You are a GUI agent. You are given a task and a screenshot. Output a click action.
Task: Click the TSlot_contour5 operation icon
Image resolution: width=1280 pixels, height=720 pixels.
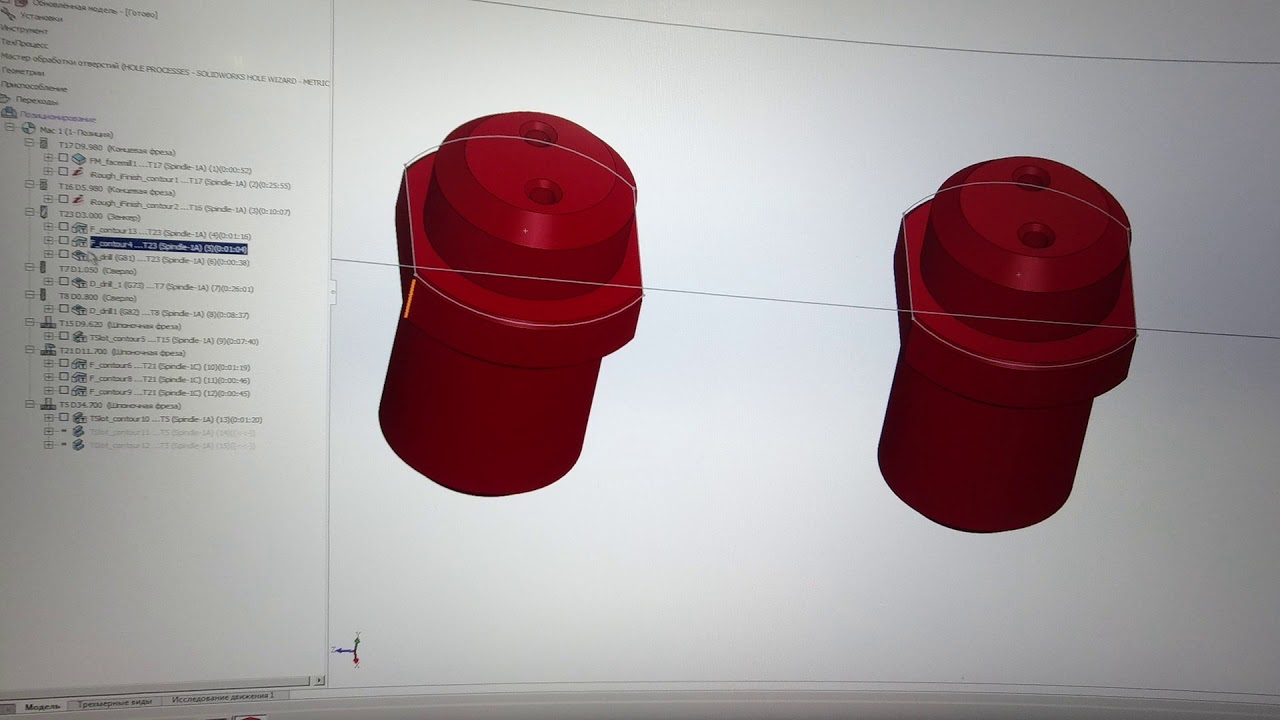(x=78, y=337)
